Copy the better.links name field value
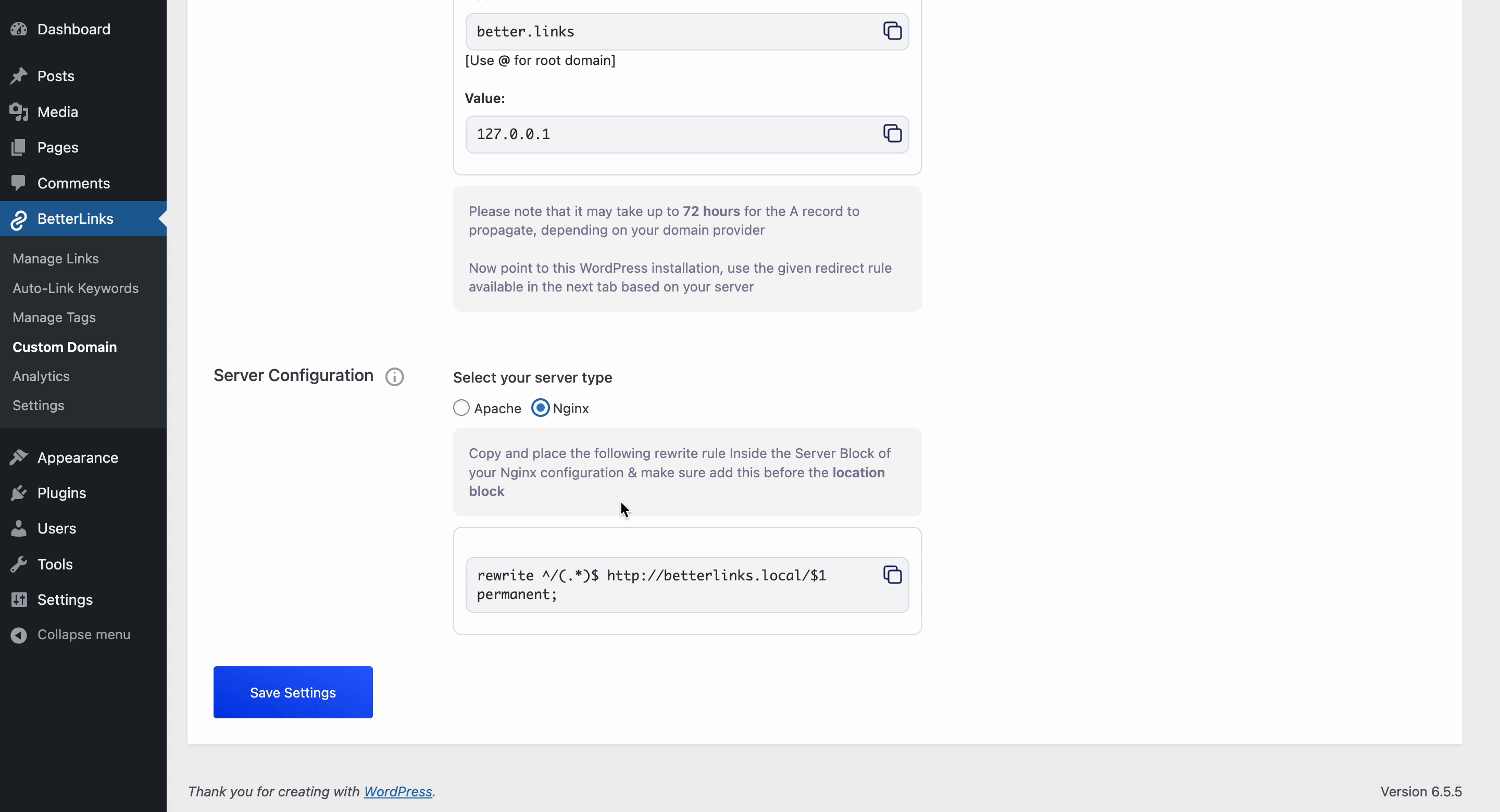 pyautogui.click(x=892, y=31)
